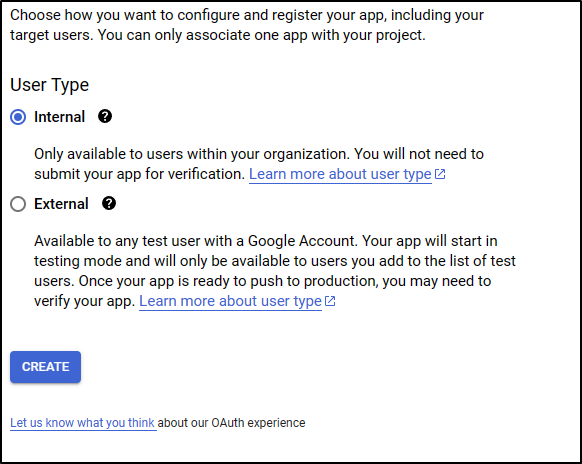The image size is (582, 464).
Task: Click the 'Only available to users within your organization' text
Action: (x=192, y=154)
